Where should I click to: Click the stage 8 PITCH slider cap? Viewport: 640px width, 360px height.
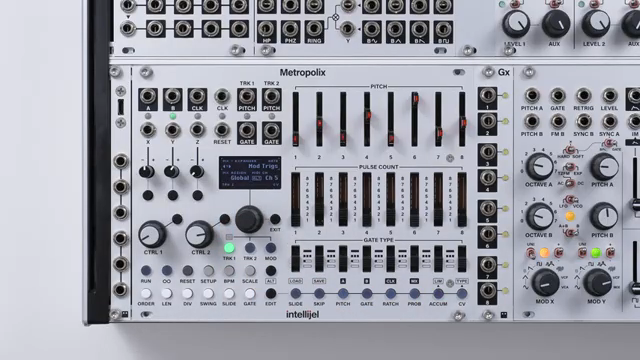pos(463,122)
